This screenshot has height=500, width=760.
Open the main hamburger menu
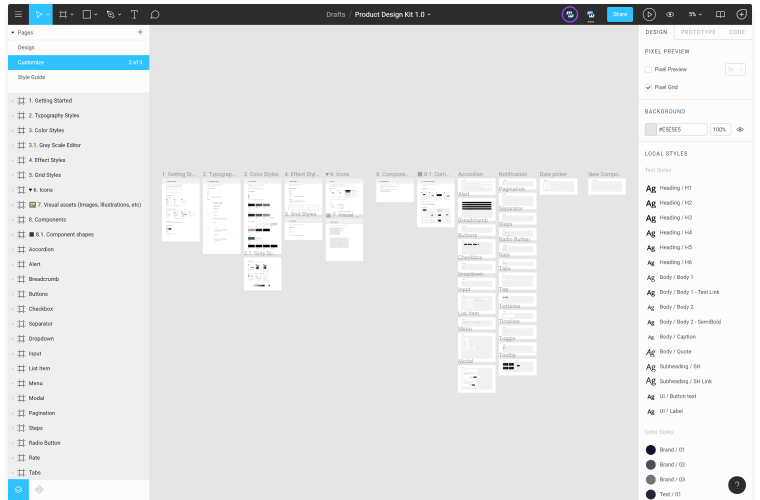(18, 15)
